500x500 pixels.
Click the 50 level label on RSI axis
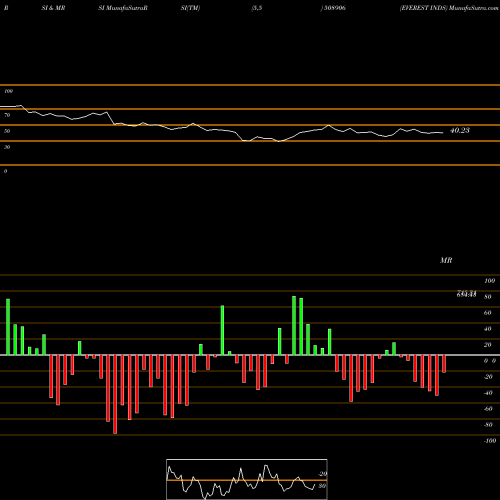pos(7,131)
